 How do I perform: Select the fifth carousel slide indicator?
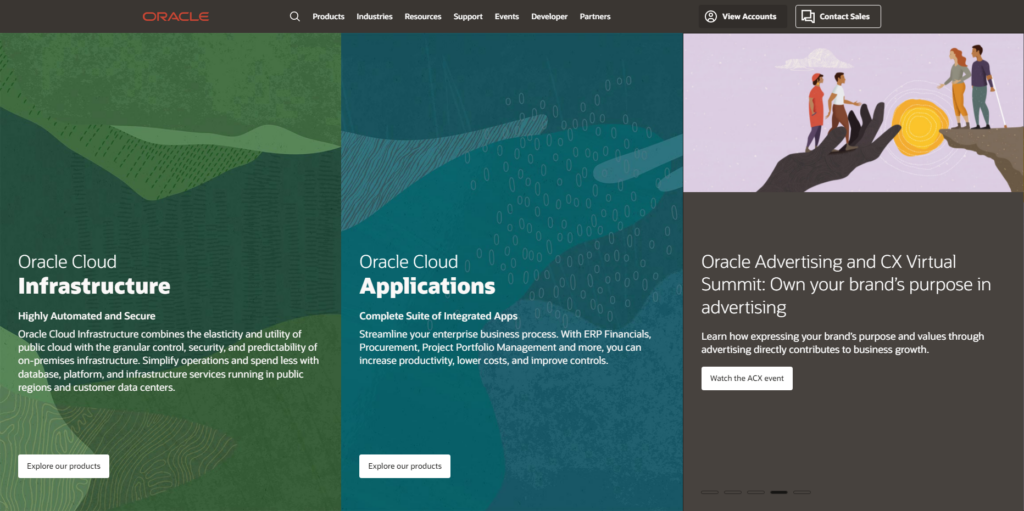coord(801,492)
